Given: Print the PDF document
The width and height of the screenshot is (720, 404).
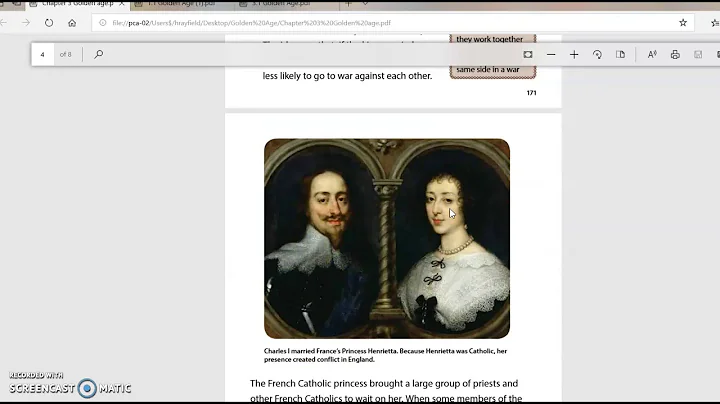Looking at the screenshot, I should (675, 55).
